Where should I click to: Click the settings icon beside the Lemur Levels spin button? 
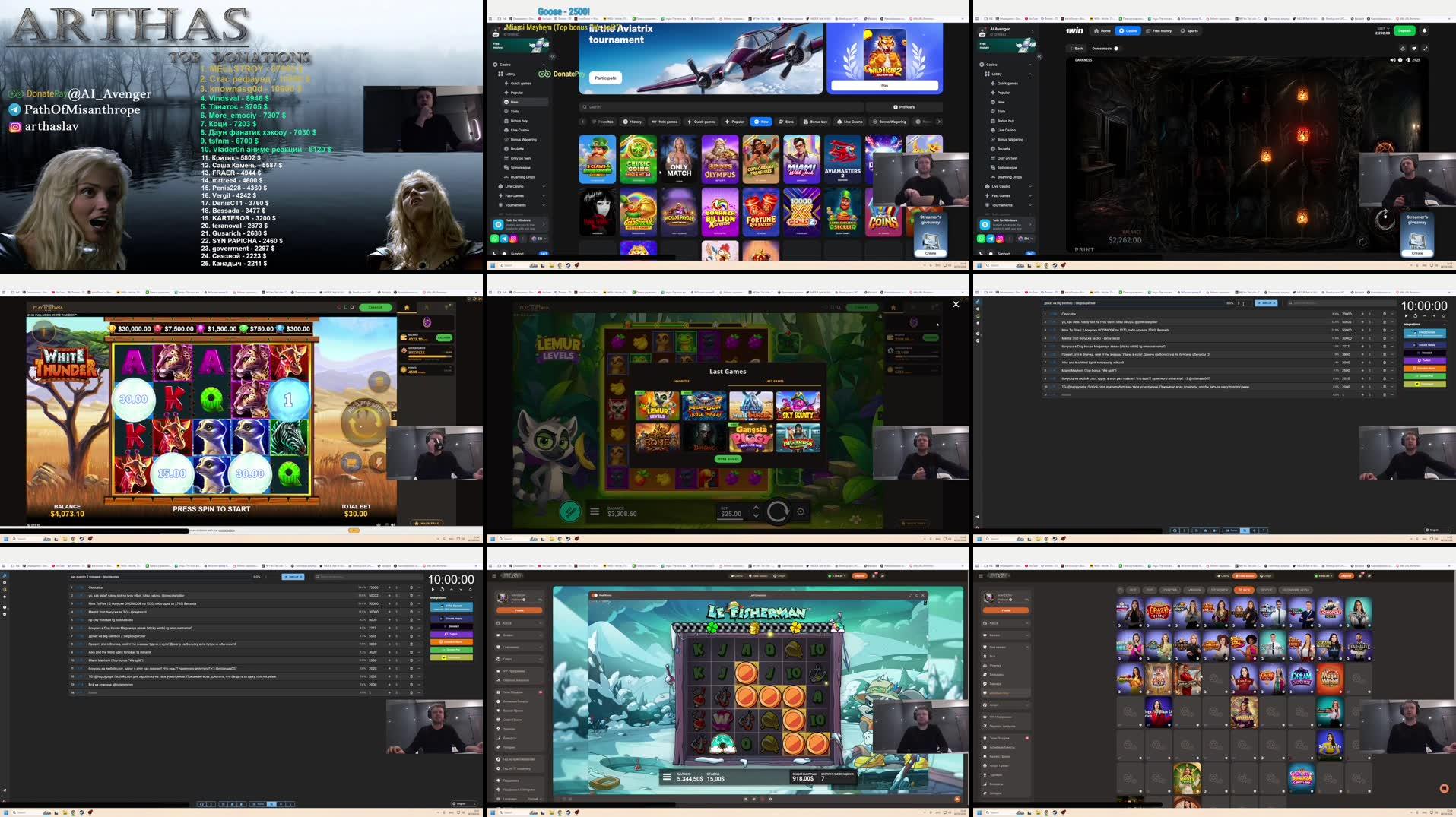pyautogui.click(x=801, y=511)
